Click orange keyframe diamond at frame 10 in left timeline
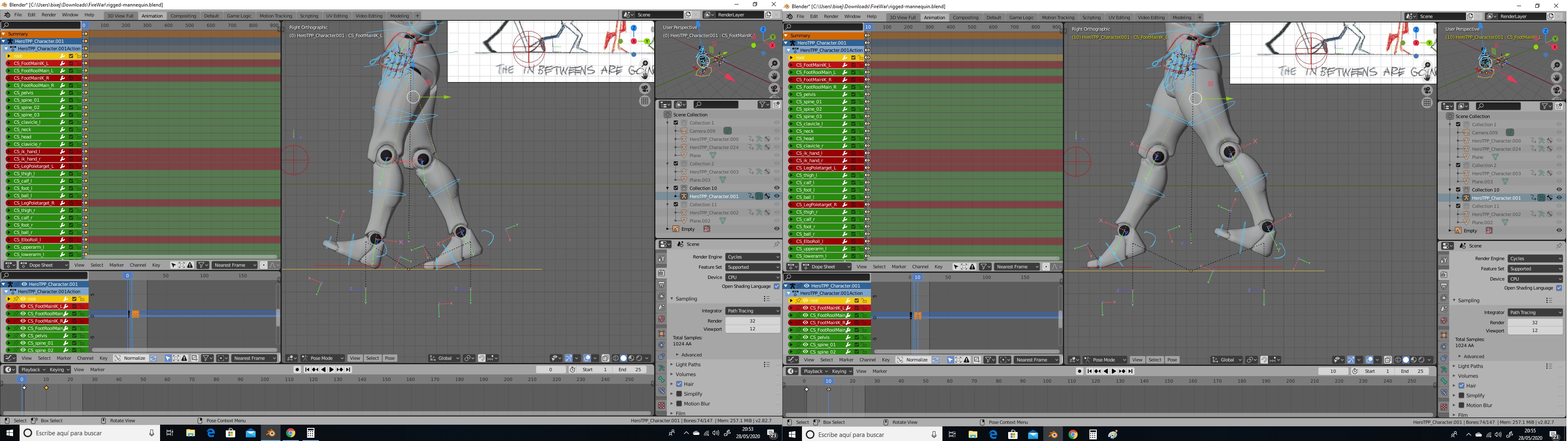The width and height of the screenshot is (1568, 441). [46, 388]
